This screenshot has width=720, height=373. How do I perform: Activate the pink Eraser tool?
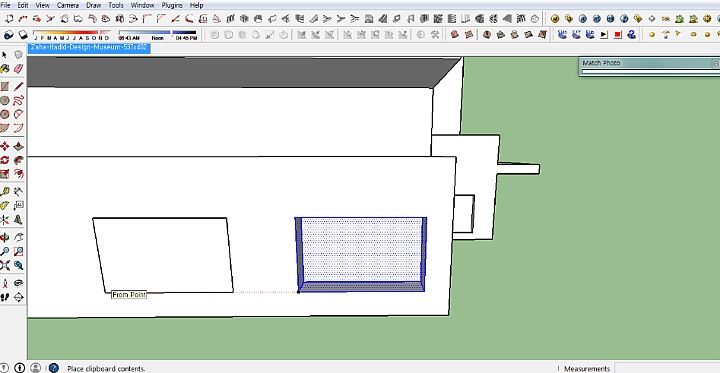18,68
